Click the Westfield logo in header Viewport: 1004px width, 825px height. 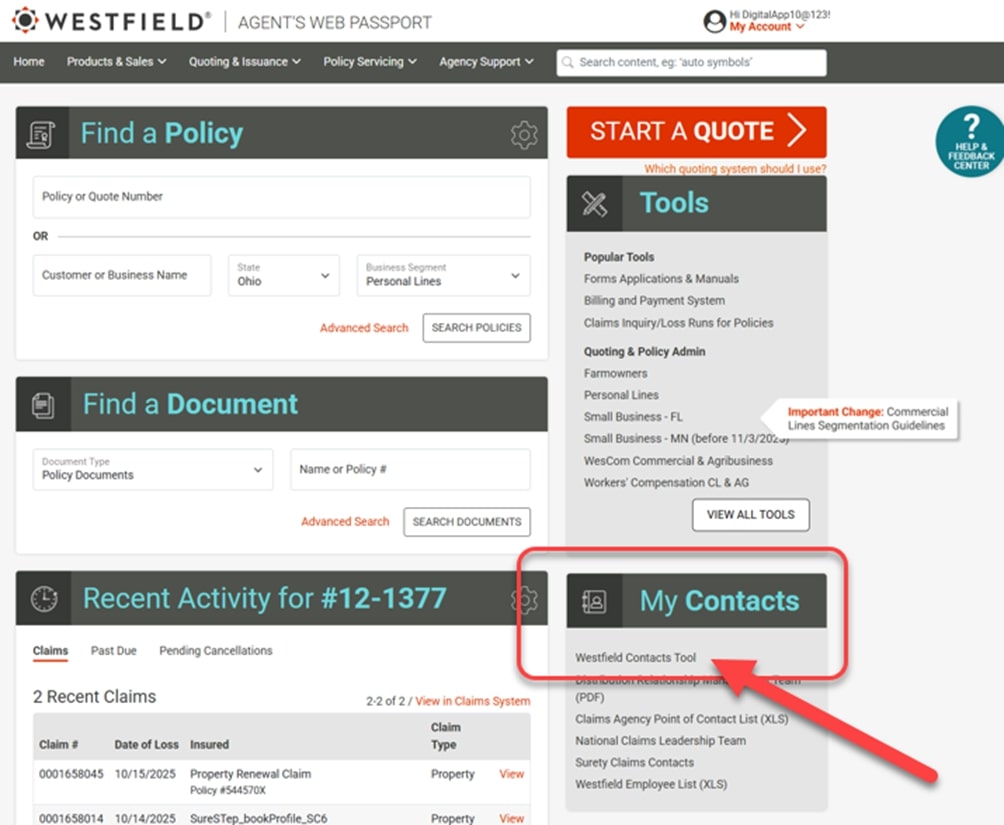pos(112,21)
